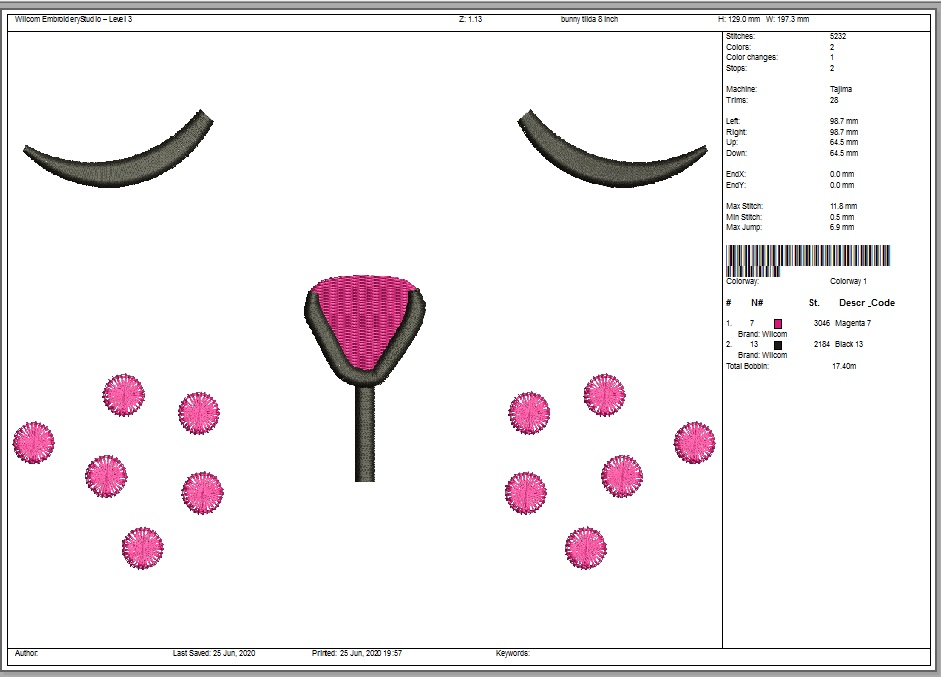Click the Magenta 7 color swatch
The height and width of the screenshot is (677, 941).
pyautogui.click(x=778, y=323)
